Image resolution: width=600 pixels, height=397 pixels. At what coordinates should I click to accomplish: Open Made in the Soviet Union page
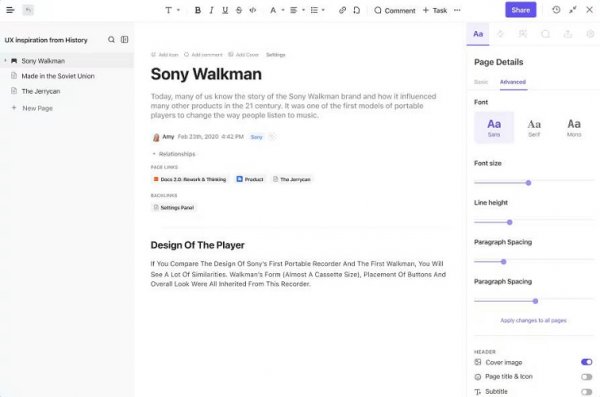(67, 76)
